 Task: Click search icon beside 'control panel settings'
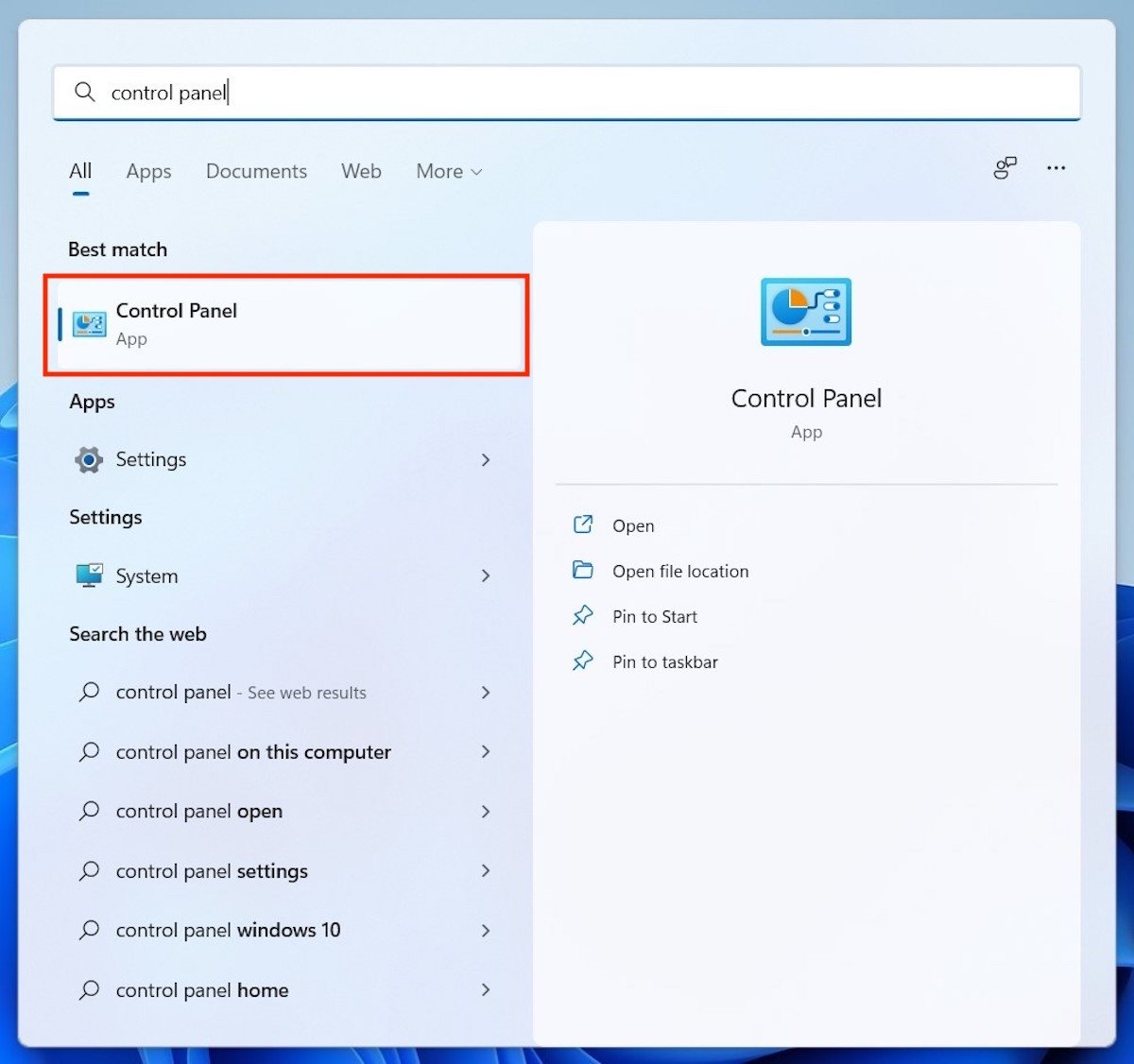coord(89,870)
